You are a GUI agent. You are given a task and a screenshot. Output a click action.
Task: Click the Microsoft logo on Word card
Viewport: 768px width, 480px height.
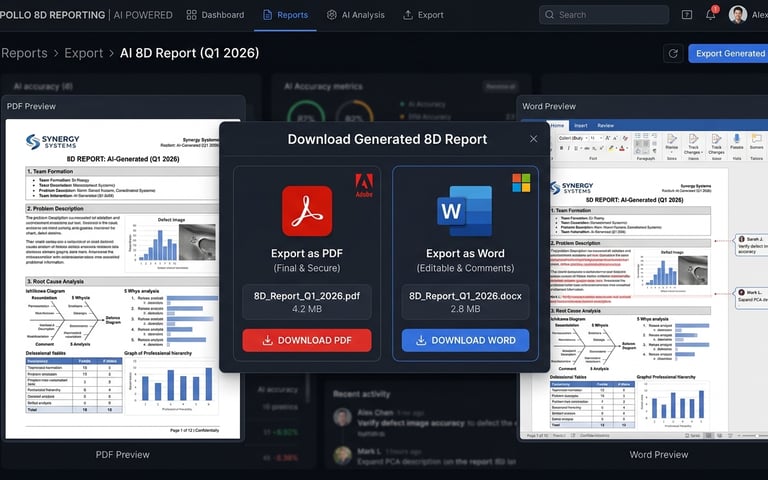(x=521, y=183)
